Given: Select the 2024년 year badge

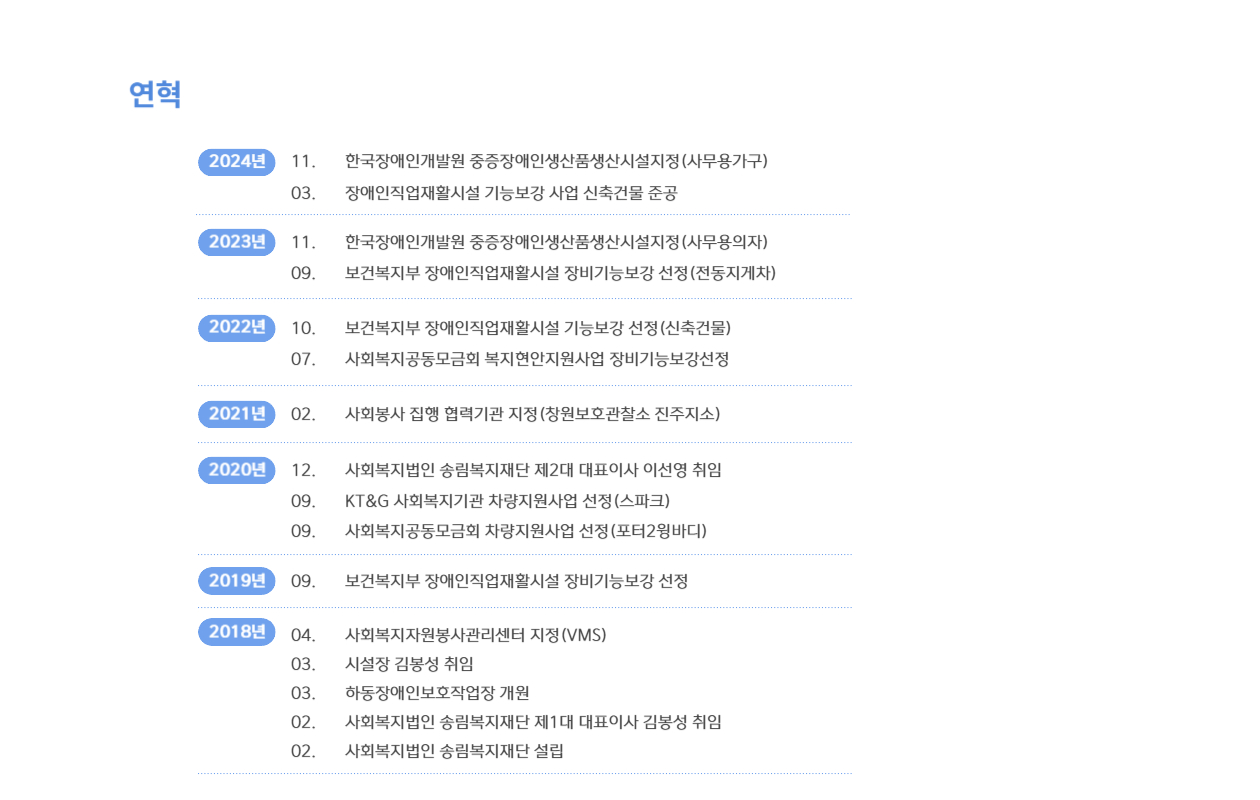Looking at the screenshot, I should (x=236, y=162).
